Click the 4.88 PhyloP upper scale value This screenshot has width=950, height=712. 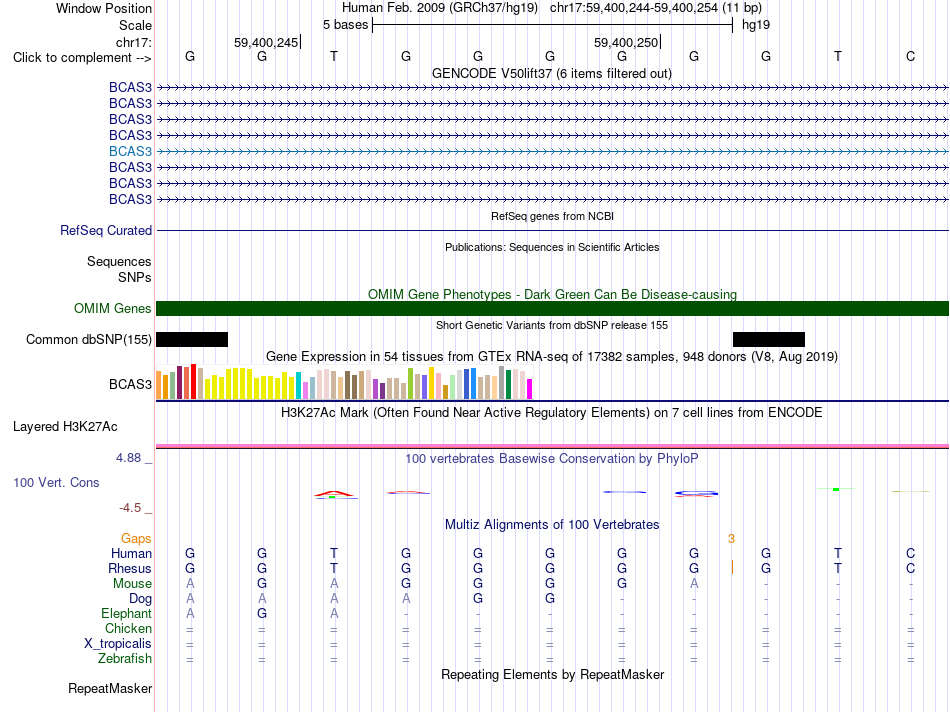[x=128, y=458]
